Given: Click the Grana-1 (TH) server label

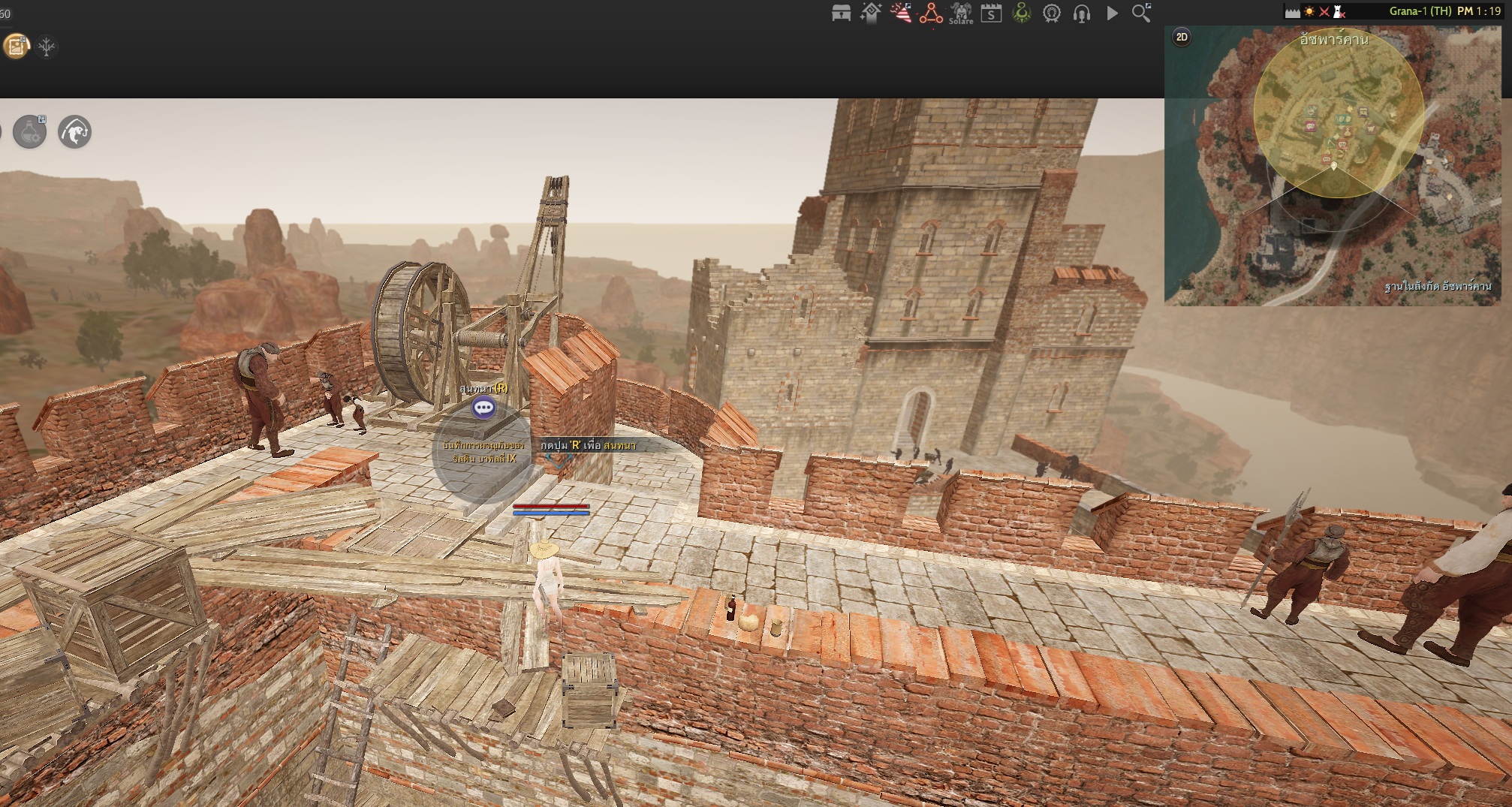Looking at the screenshot, I should pyautogui.click(x=1420, y=11).
